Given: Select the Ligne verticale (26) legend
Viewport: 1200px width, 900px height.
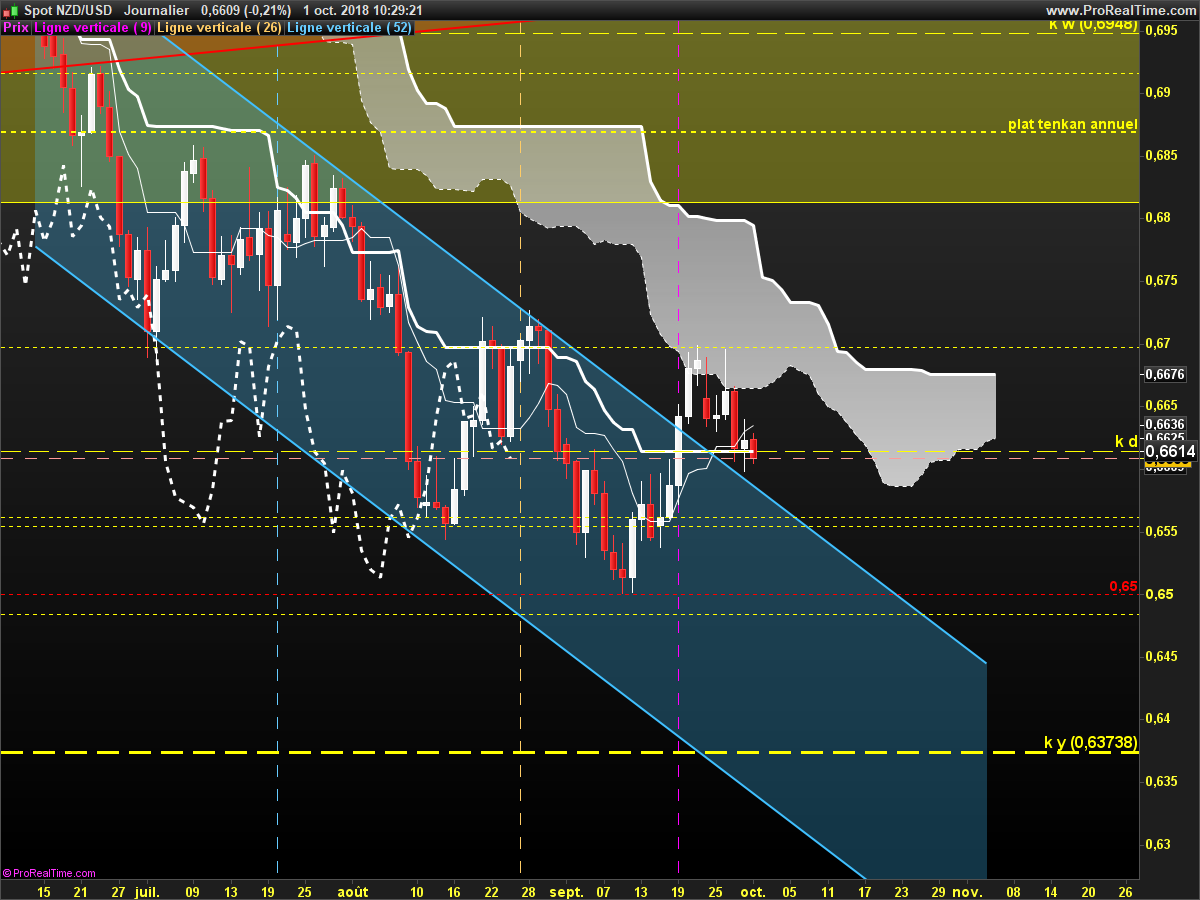Looking at the screenshot, I should pos(220,28).
